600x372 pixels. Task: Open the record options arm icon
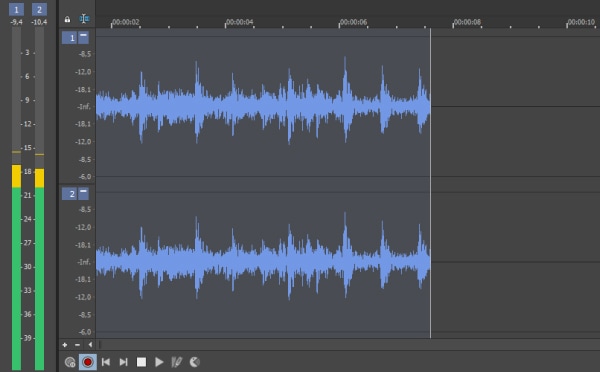[x=70, y=362]
